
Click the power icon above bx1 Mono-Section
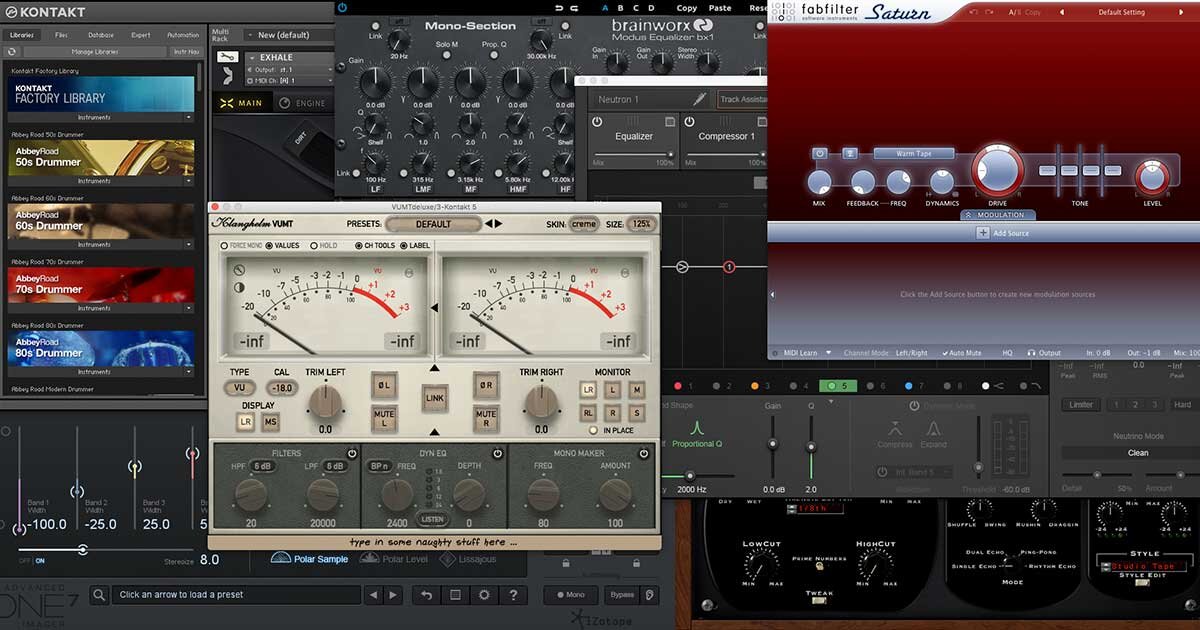pos(343,7)
